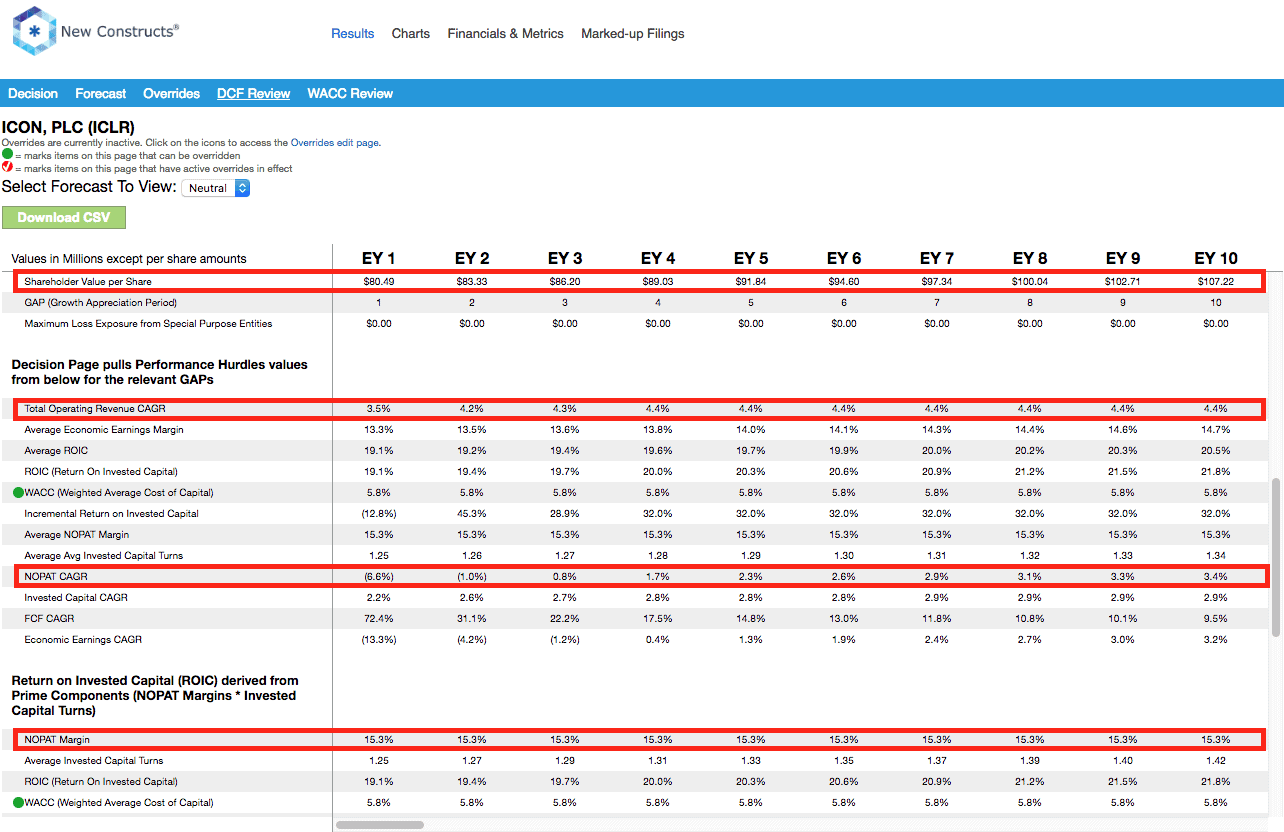Open Marked-up Filings page
Image resolution: width=1284 pixels, height=832 pixels.
633,33
